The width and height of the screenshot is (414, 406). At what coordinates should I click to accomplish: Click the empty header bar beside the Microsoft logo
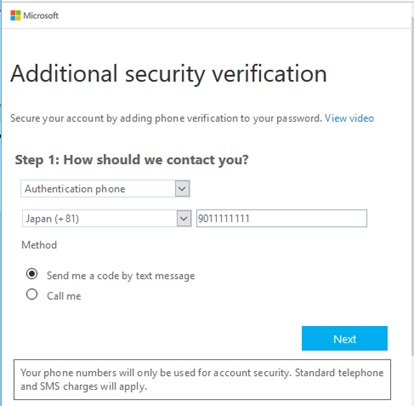point(233,15)
